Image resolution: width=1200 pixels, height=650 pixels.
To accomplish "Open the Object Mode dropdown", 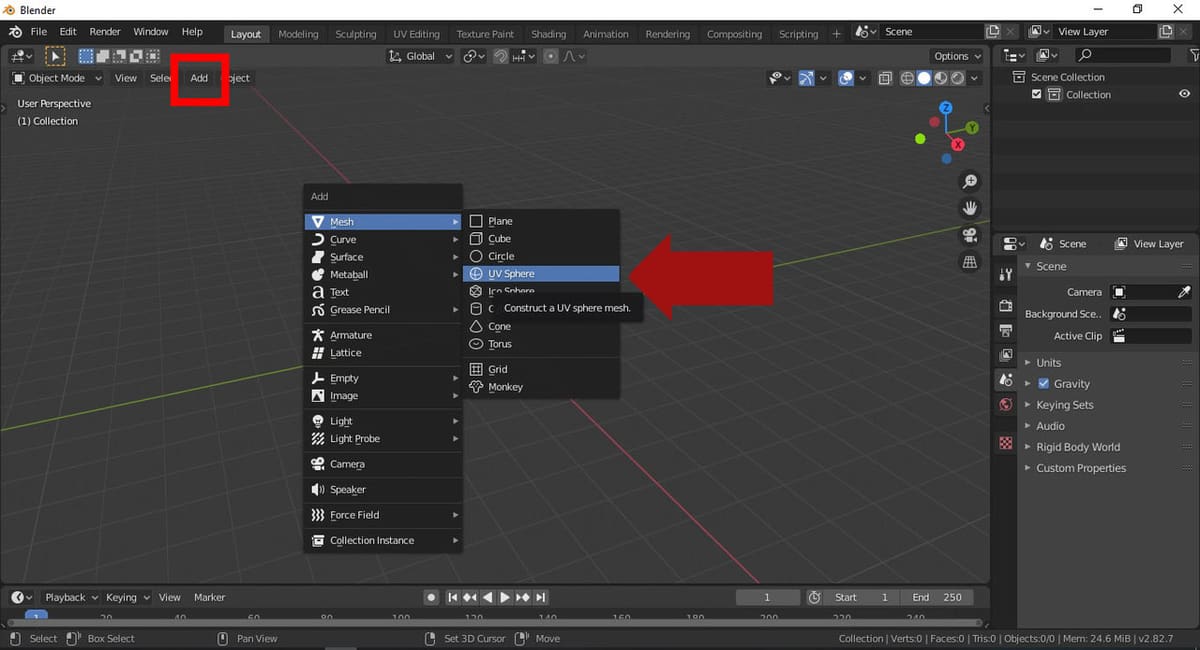I will pos(57,78).
